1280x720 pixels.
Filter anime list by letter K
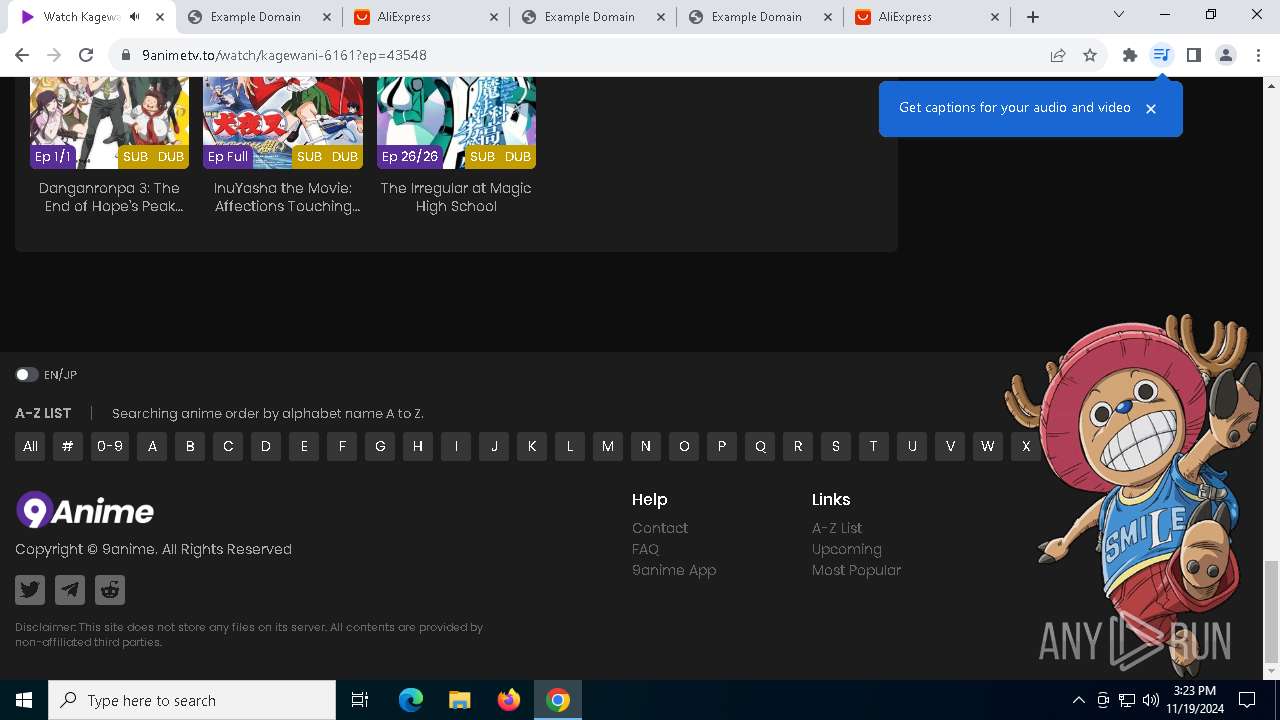coord(532,446)
